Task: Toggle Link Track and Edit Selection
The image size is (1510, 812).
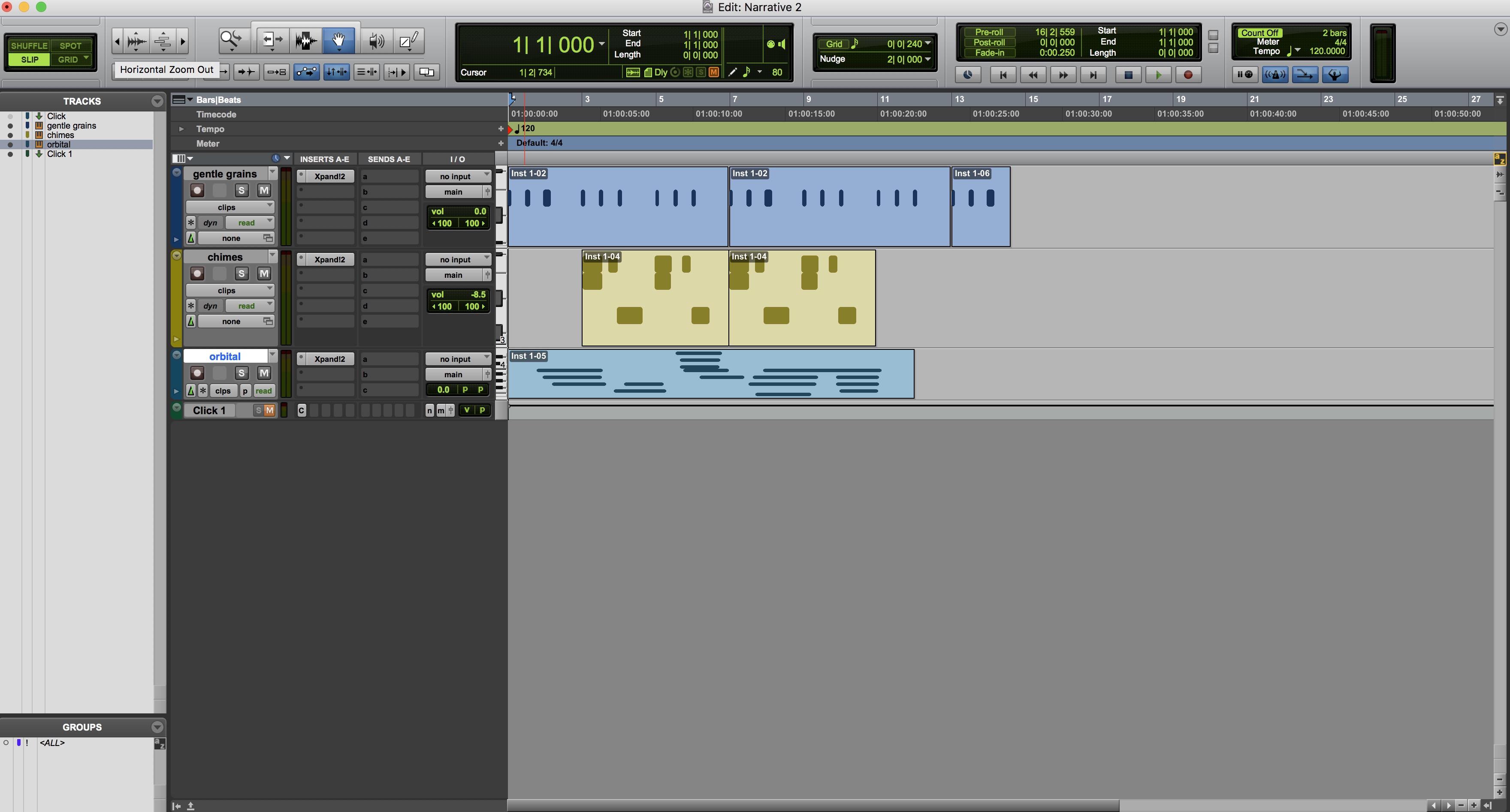Action: (367, 72)
